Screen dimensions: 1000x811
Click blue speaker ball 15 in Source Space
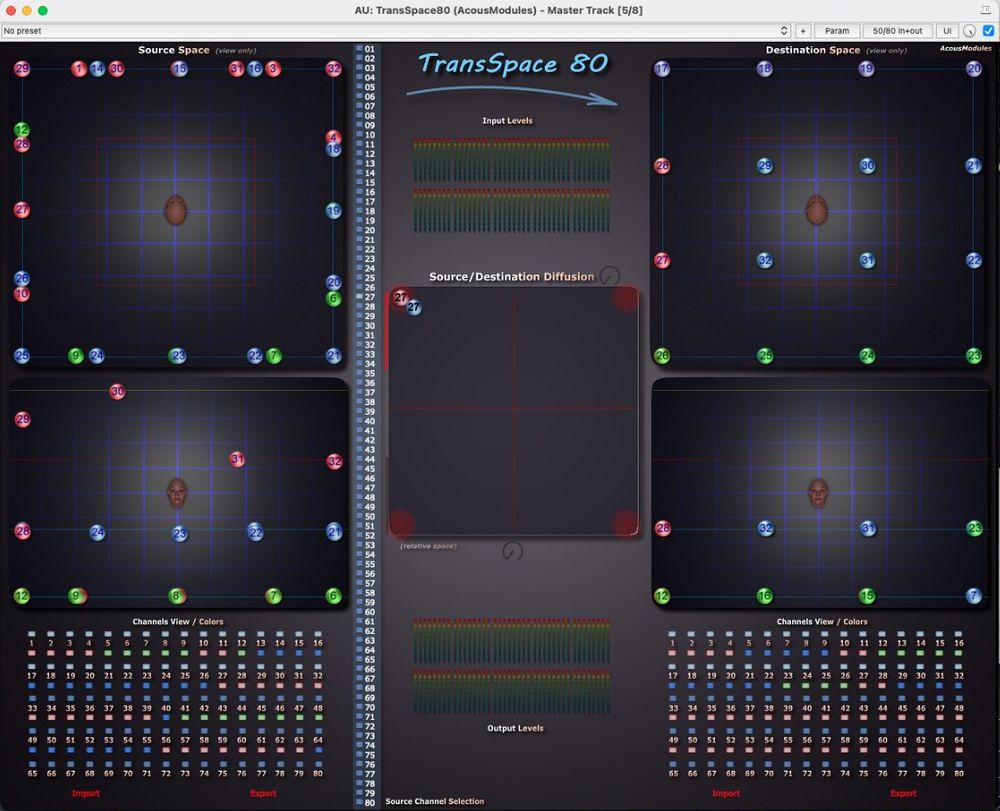(x=179, y=68)
